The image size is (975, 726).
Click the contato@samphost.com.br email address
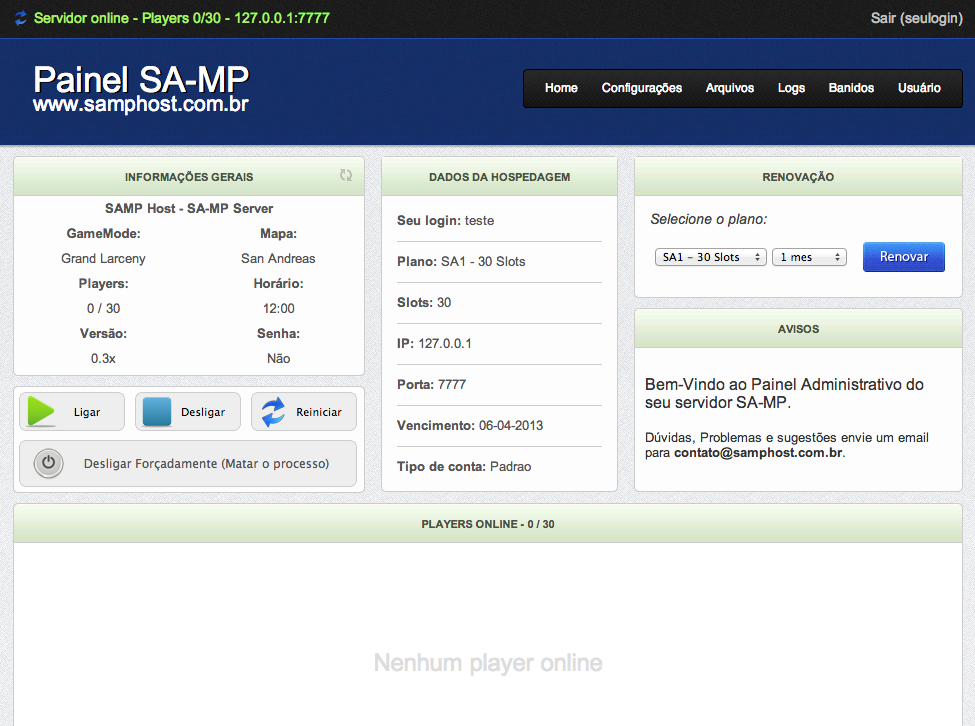pyautogui.click(x=758, y=453)
